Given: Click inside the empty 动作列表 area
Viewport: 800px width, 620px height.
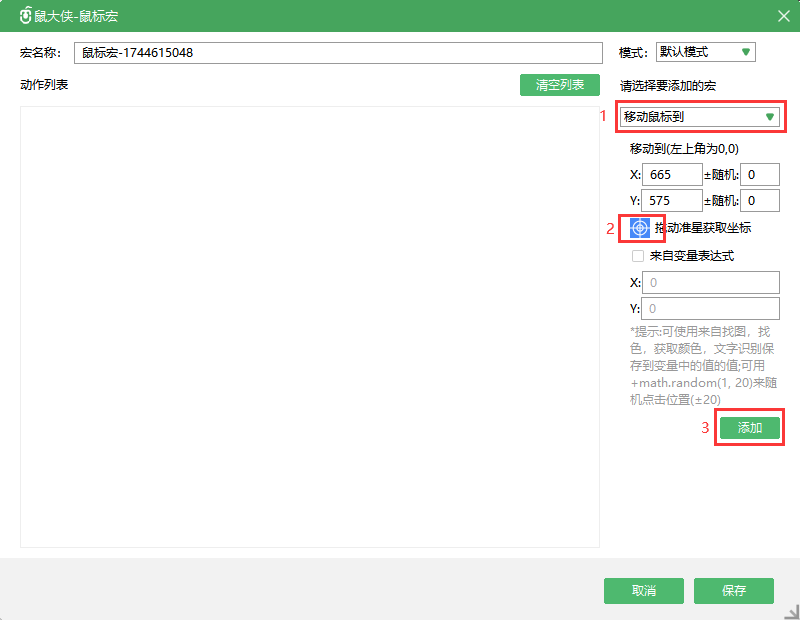Looking at the screenshot, I should pyautogui.click(x=310, y=326).
